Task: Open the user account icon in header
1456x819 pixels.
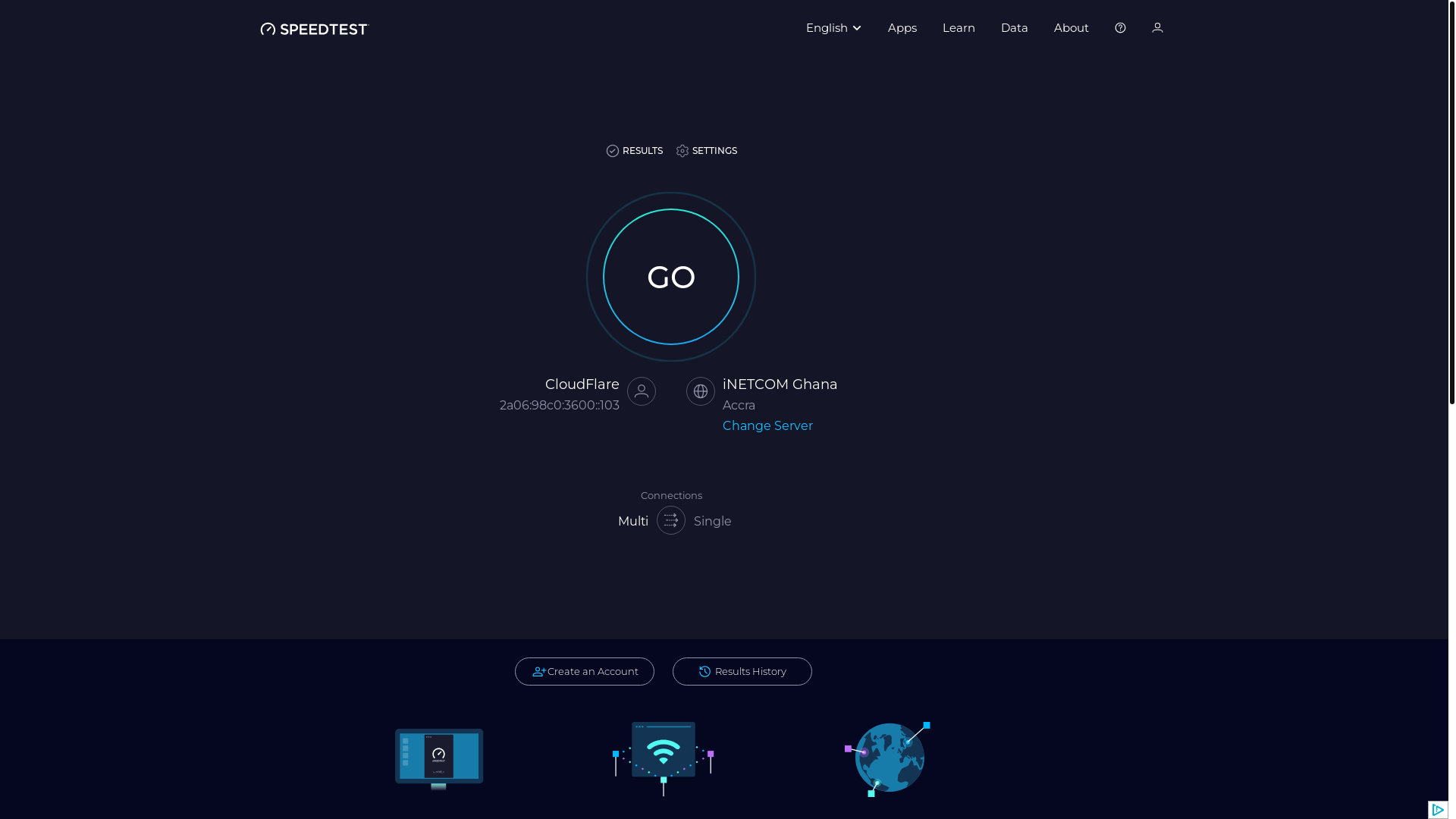Action: pos(1157,28)
